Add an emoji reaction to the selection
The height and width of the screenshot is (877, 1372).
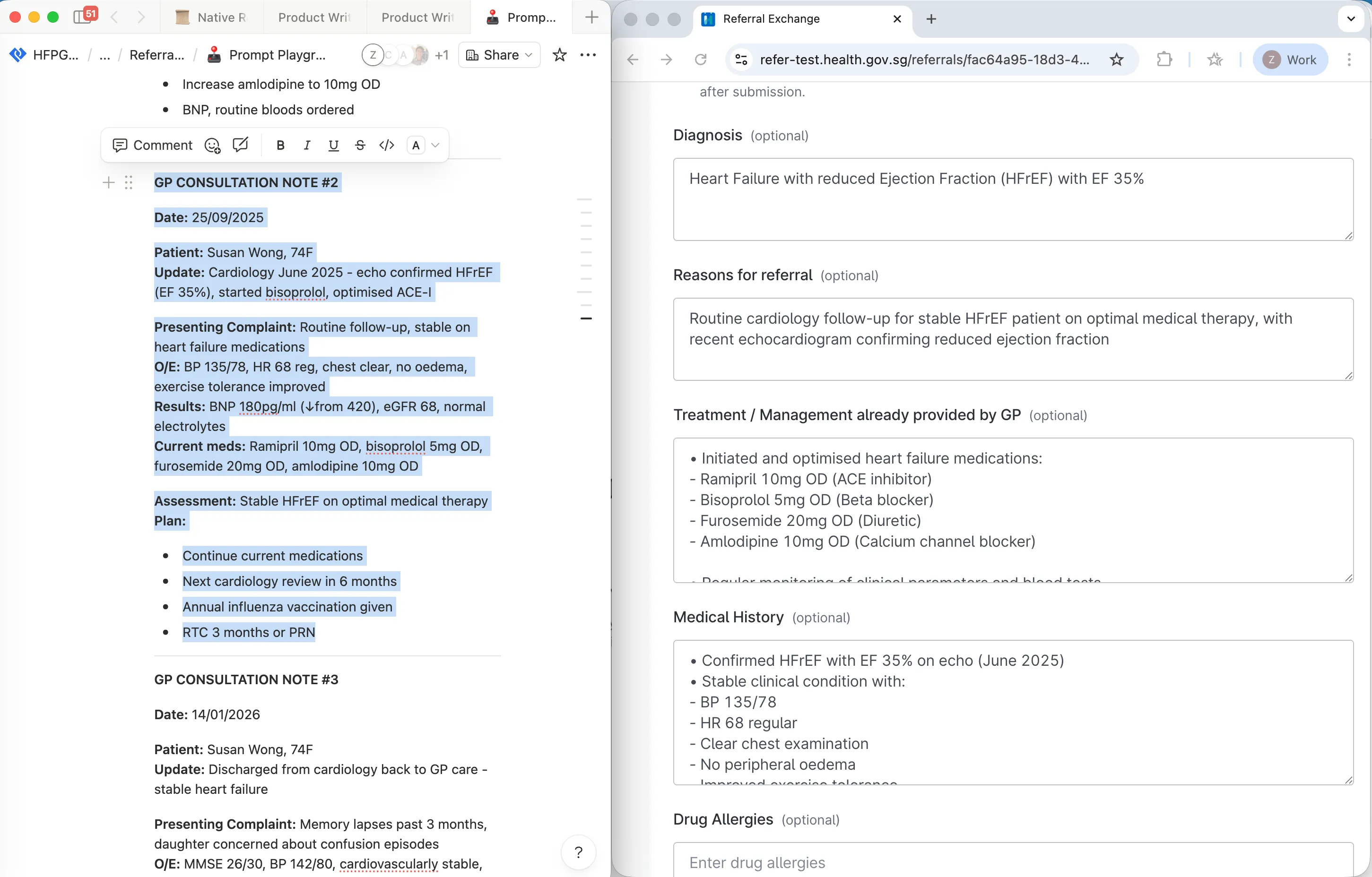[212, 146]
